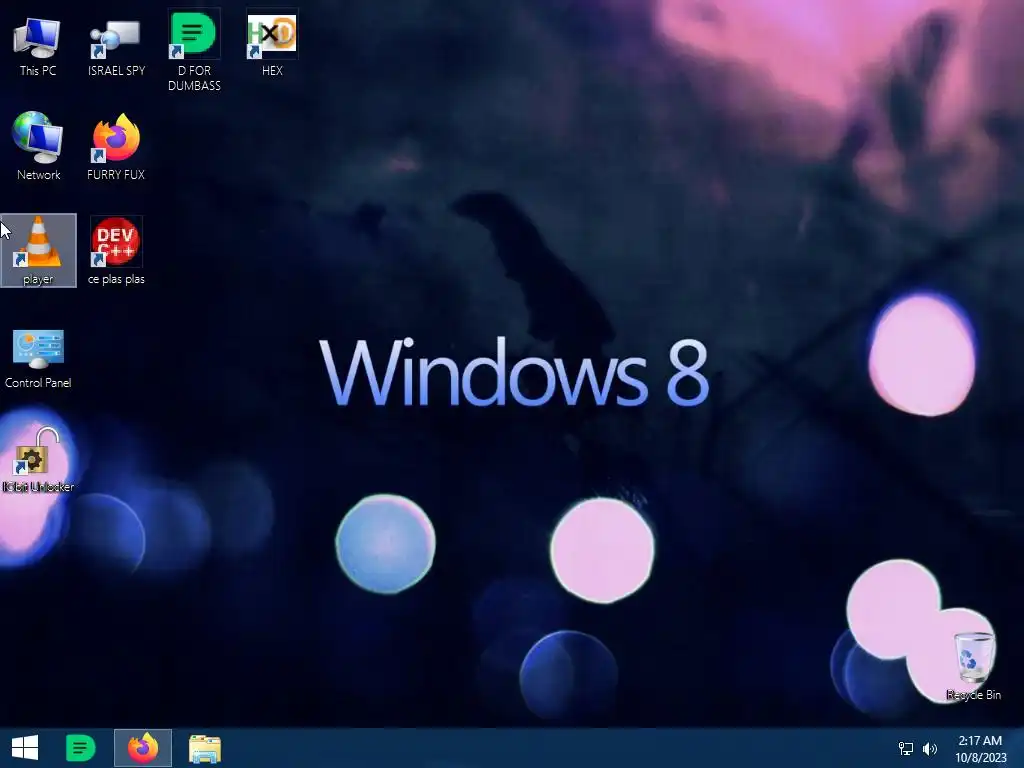Select the D FOR DUMBASS desktop shortcut

(194, 50)
